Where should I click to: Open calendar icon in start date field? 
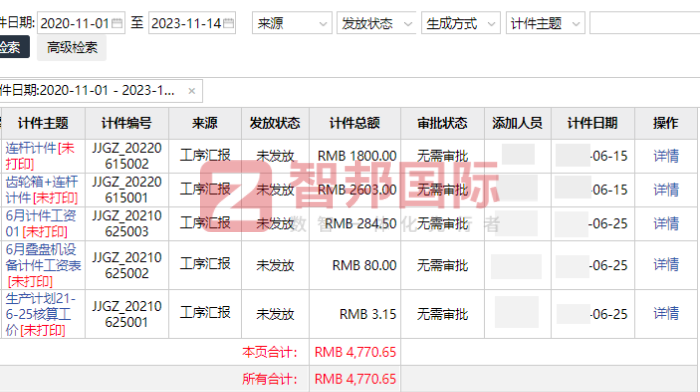pos(117,23)
